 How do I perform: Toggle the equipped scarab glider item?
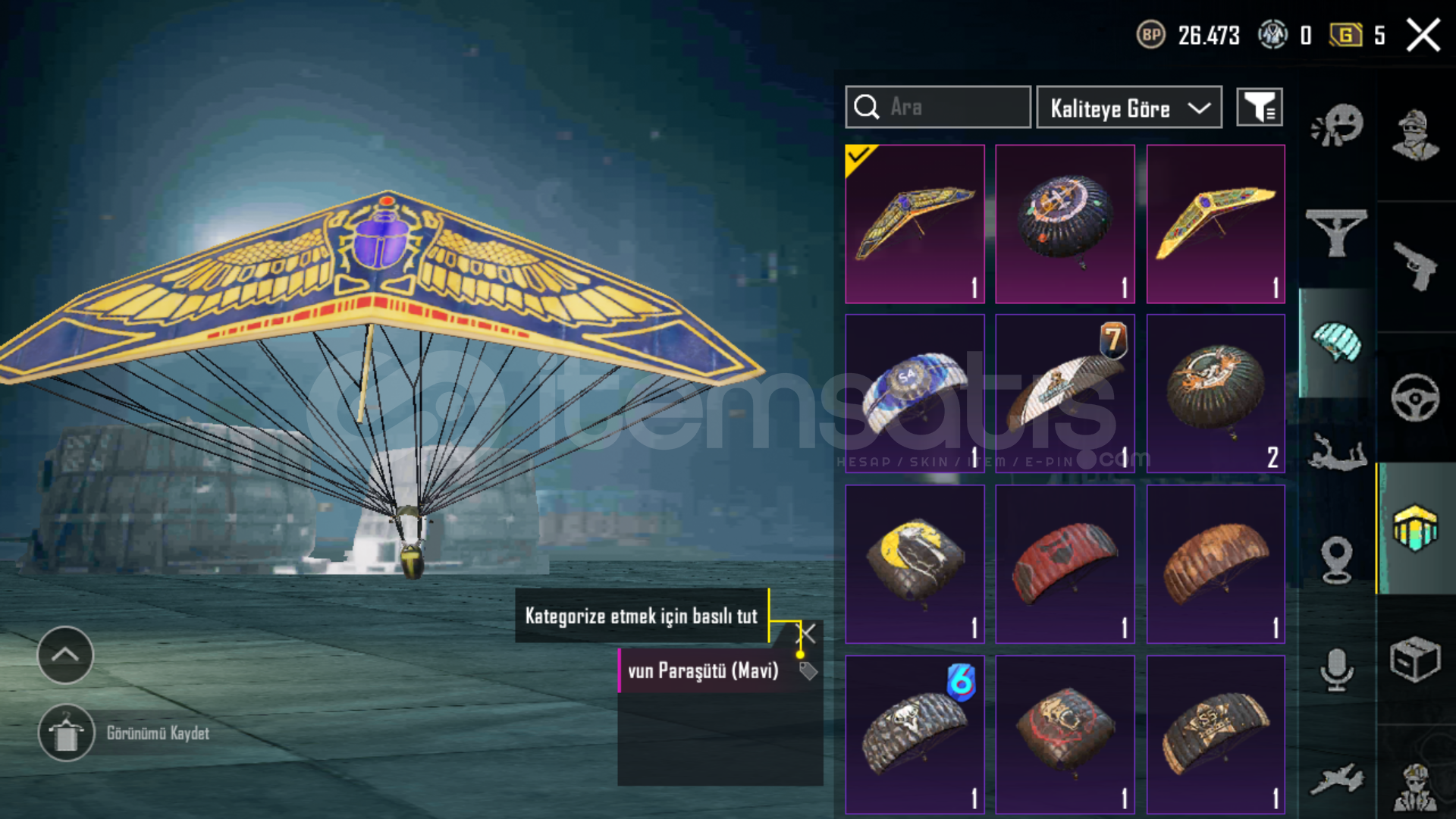pos(915,224)
